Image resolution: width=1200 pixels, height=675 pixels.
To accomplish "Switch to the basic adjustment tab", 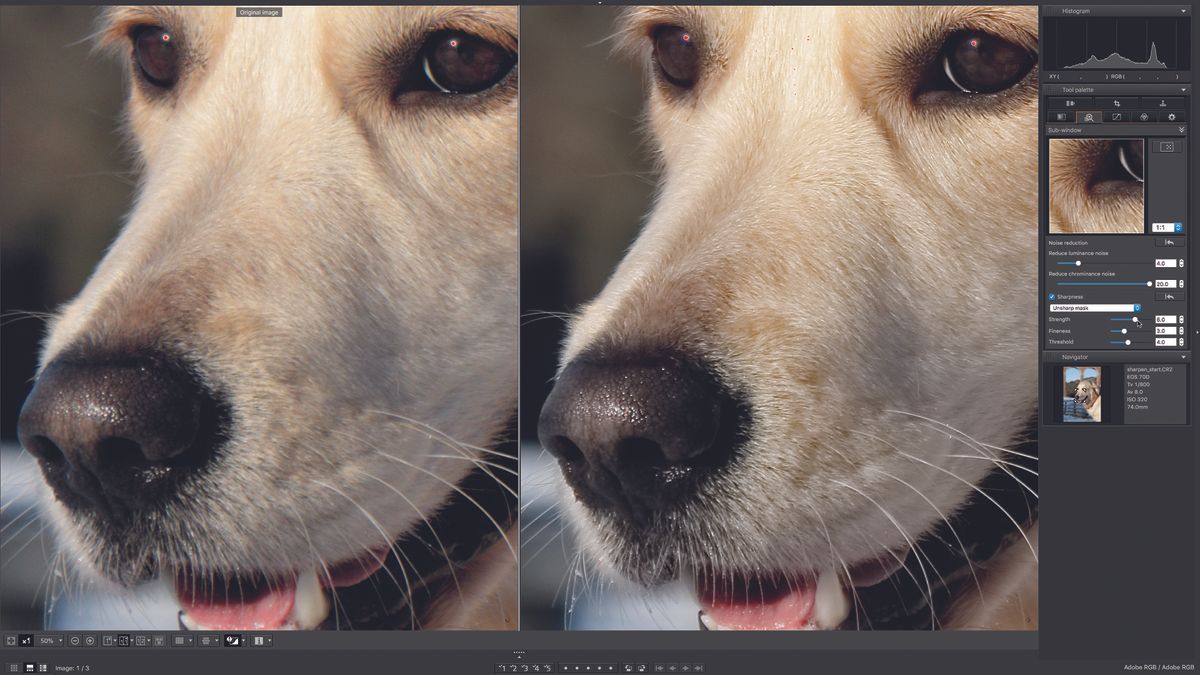I will pyautogui.click(x=1061, y=117).
